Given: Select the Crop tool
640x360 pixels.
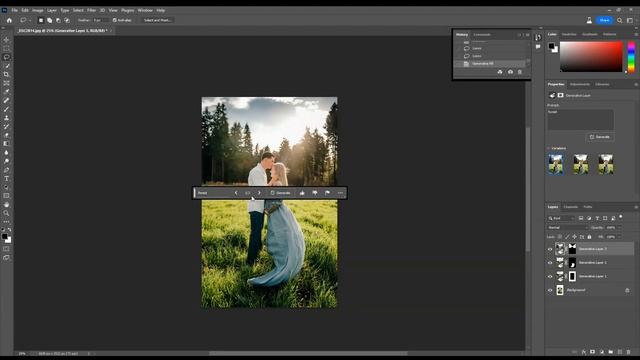Looking at the screenshot, I should 6,74.
